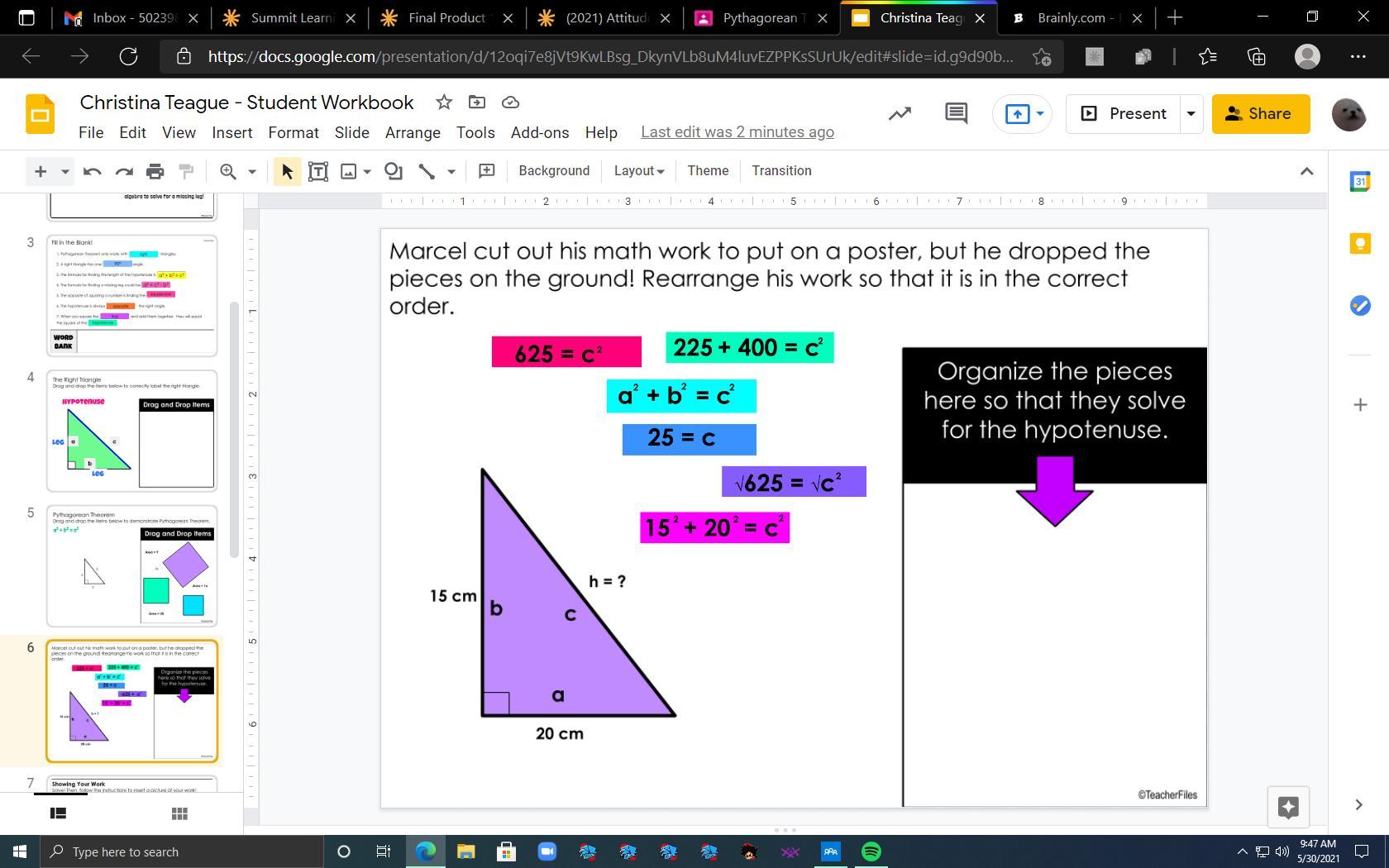Switch to filmstrip view
Image resolution: width=1389 pixels, height=868 pixels.
tap(58, 813)
